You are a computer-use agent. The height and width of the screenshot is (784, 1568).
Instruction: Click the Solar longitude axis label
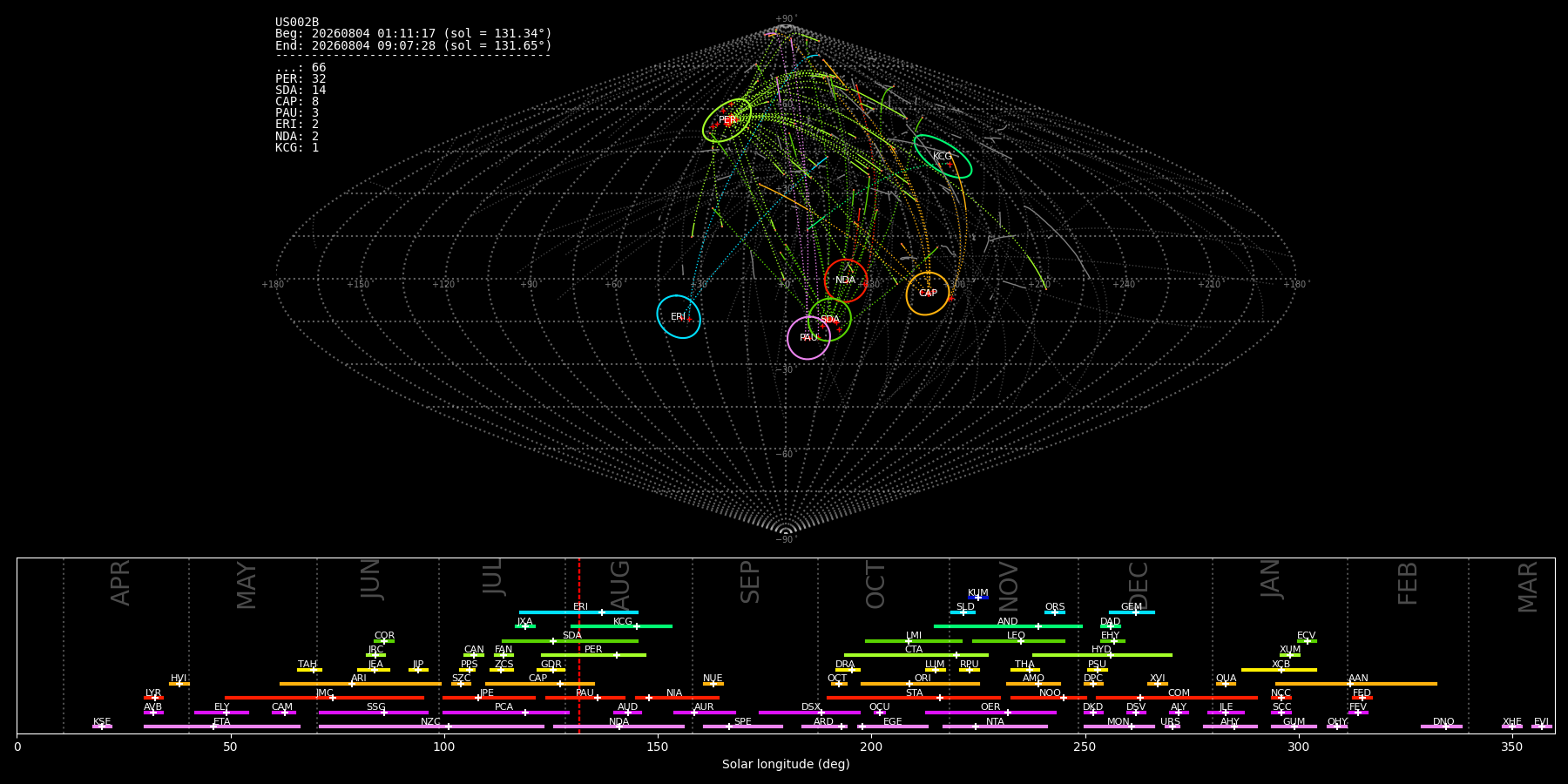[x=786, y=764]
